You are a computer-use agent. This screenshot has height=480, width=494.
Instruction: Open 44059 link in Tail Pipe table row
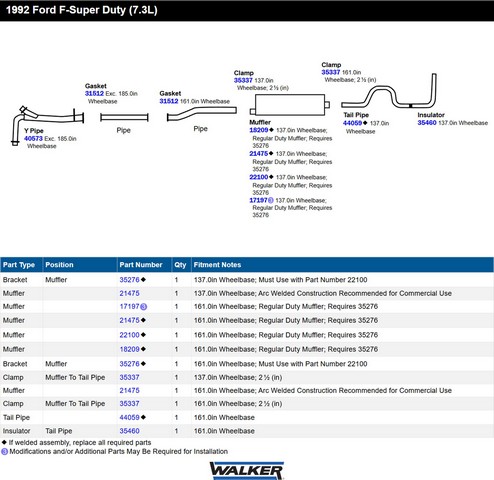click(129, 417)
